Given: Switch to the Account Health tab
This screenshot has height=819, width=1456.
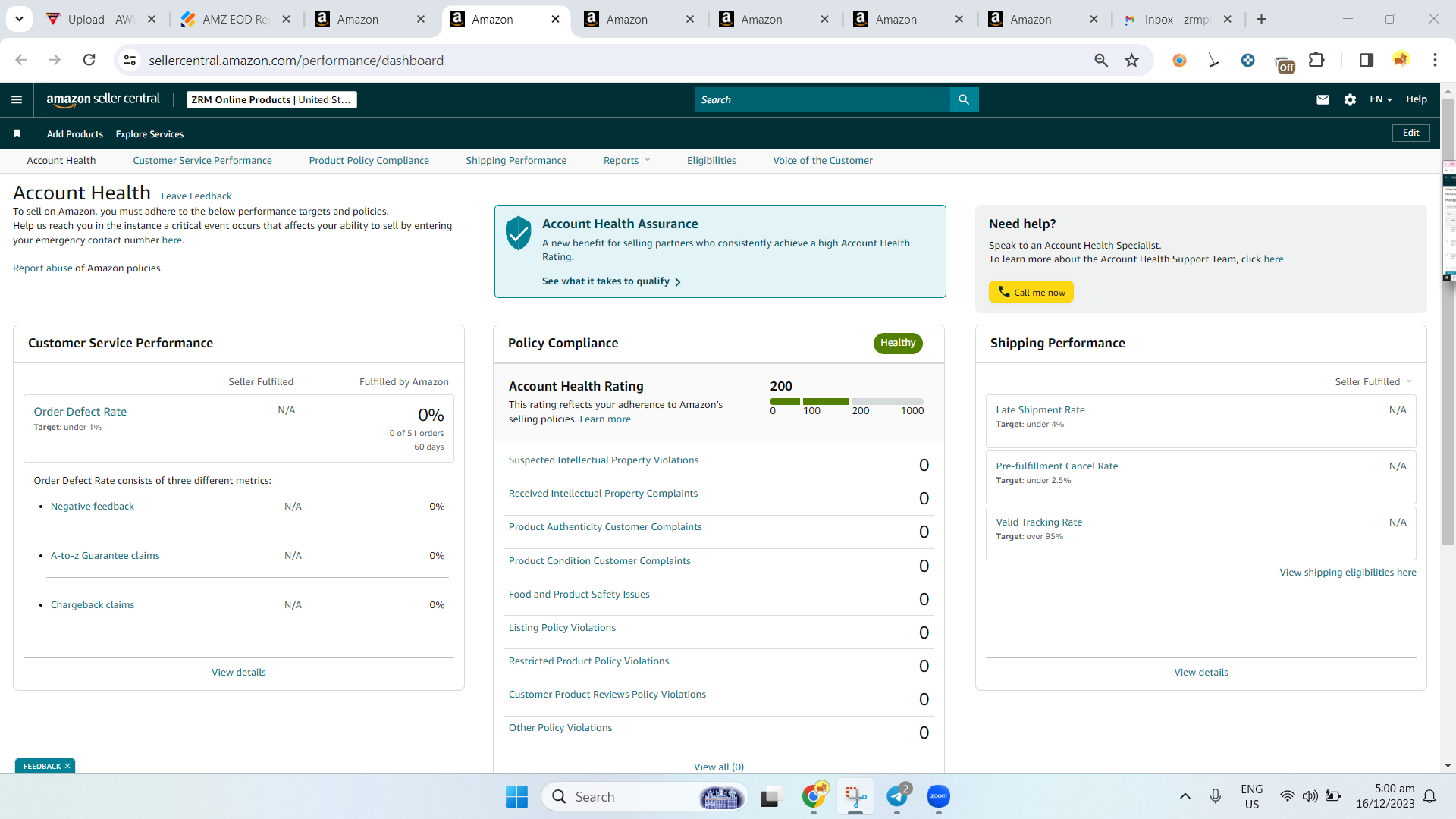Looking at the screenshot, I should 61,160.
